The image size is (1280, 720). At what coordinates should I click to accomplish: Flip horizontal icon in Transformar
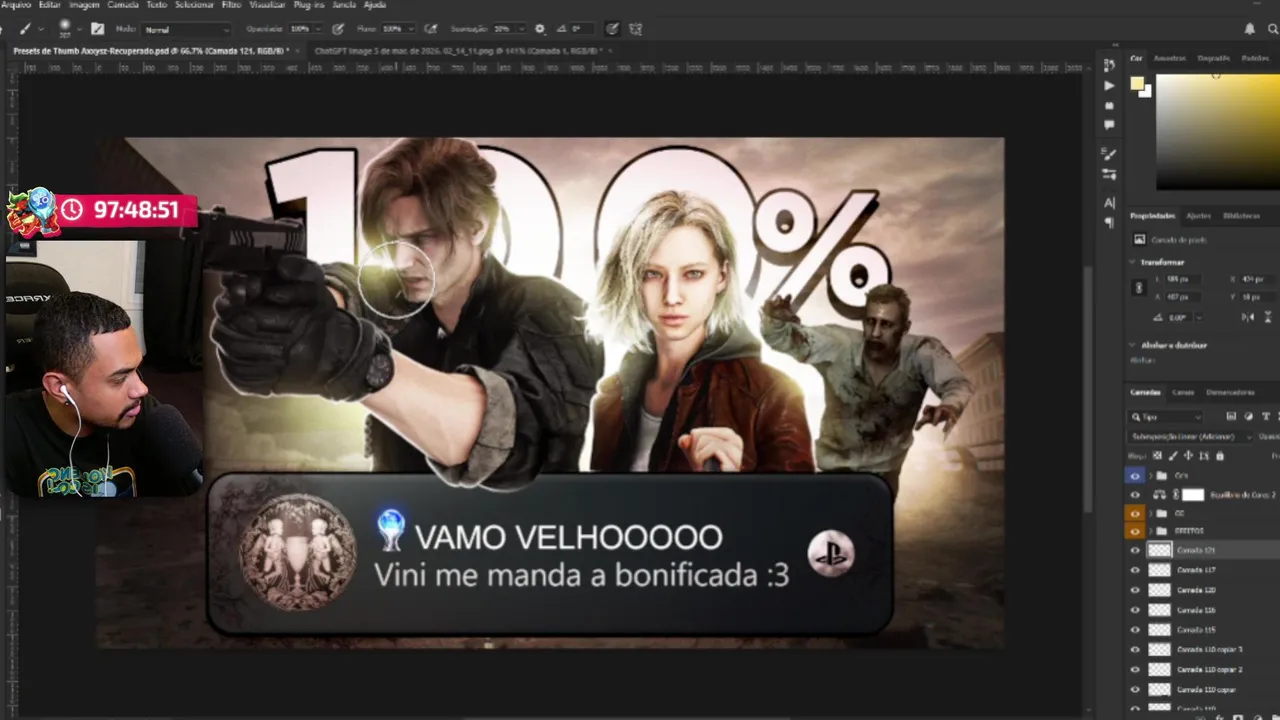pyautogui.click(x=1247, y=317)
